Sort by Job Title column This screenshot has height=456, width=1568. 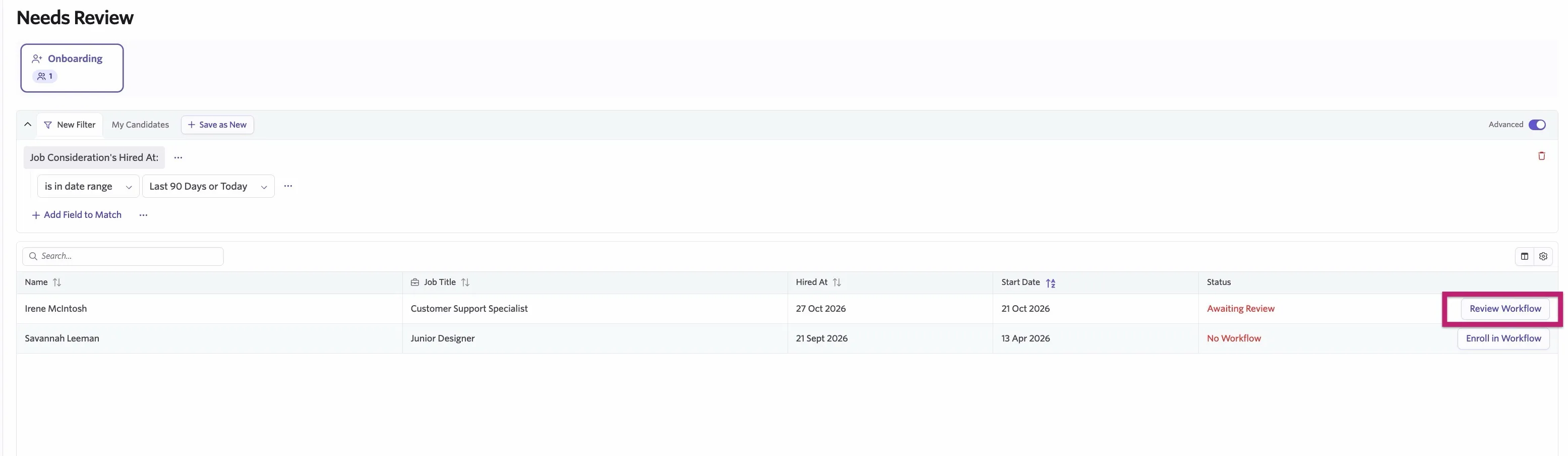tap(465, 282)
